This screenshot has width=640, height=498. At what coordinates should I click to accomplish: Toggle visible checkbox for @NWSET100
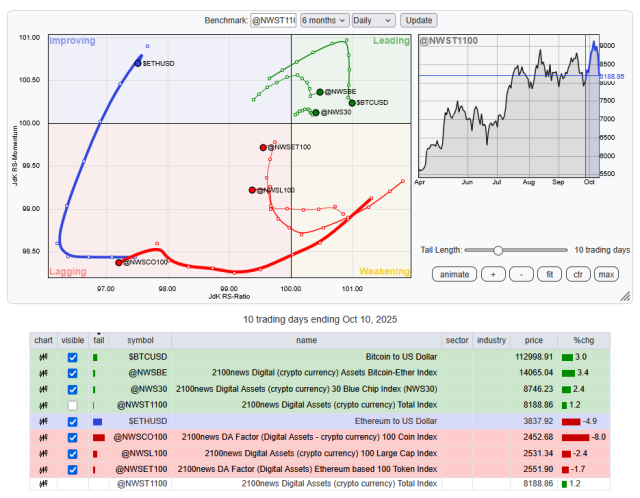(x=72, y=469)
